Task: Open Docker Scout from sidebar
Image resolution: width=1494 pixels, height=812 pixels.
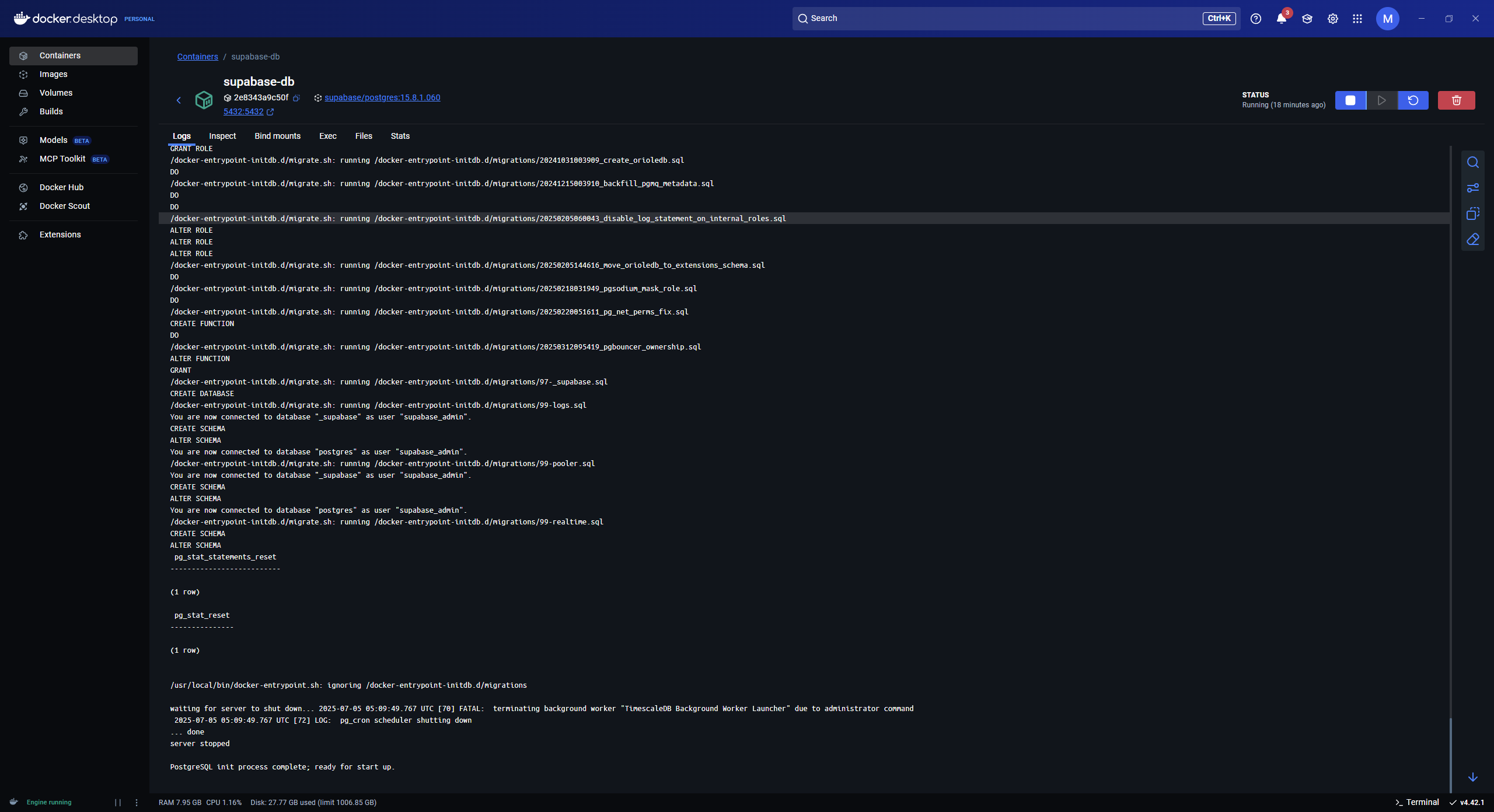Action: [74, 206]
